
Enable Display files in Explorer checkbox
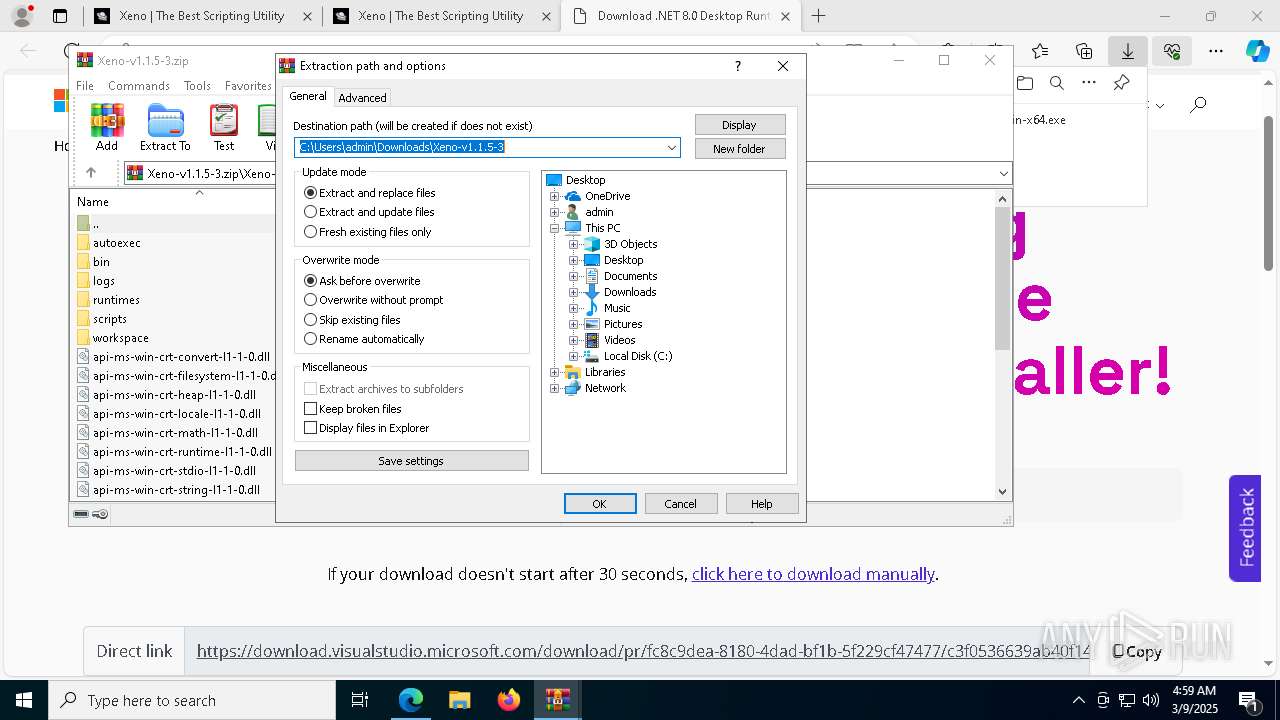367,428
